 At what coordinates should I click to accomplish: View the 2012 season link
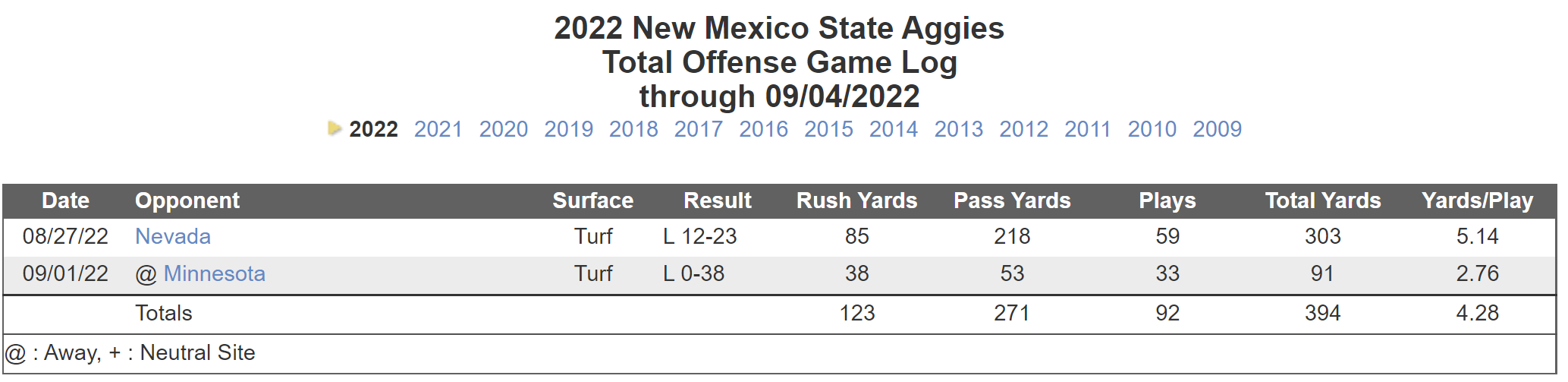click(1024, 129)
